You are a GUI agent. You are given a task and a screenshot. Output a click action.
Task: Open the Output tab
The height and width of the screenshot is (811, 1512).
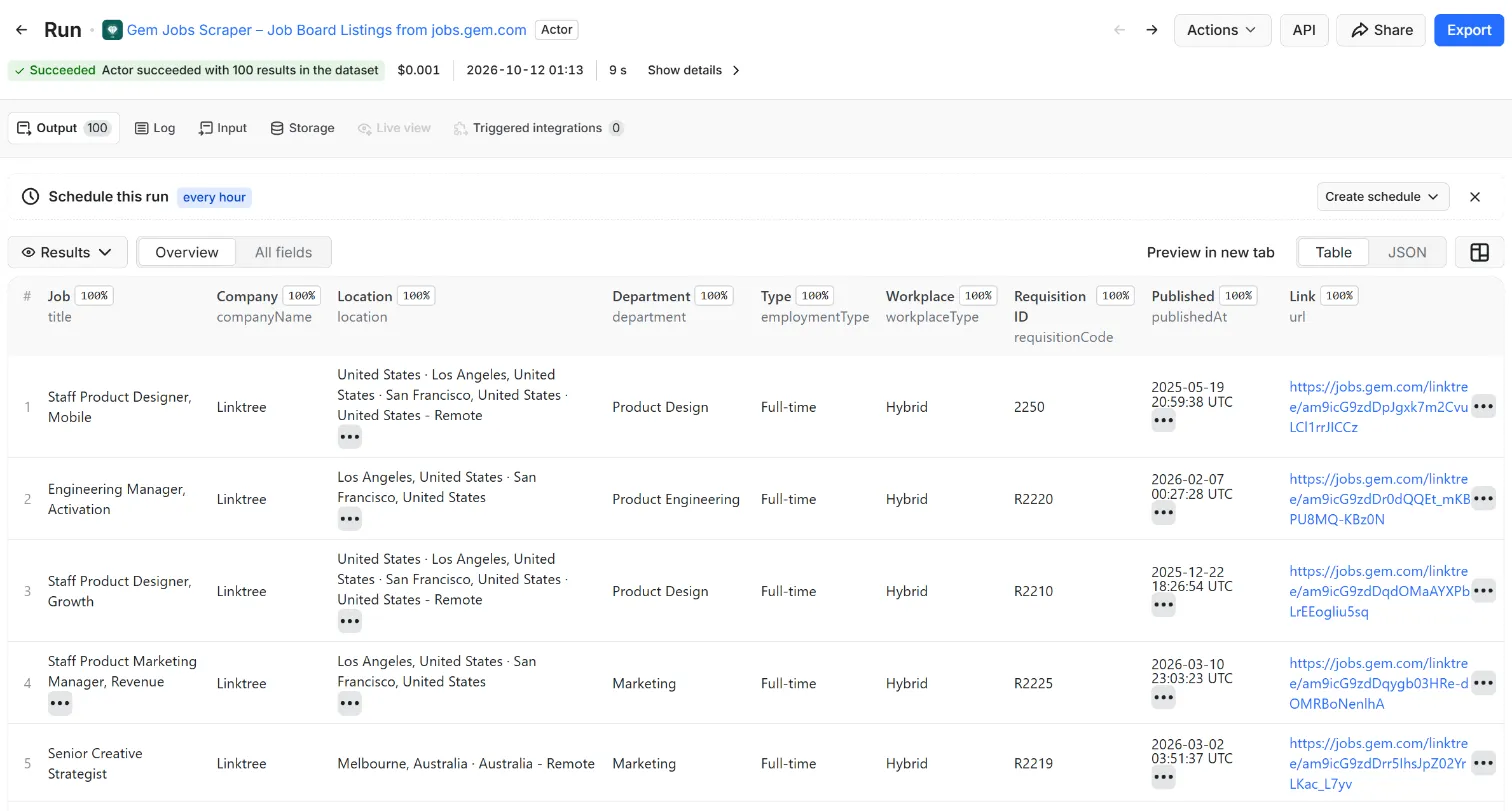[63, 128]
